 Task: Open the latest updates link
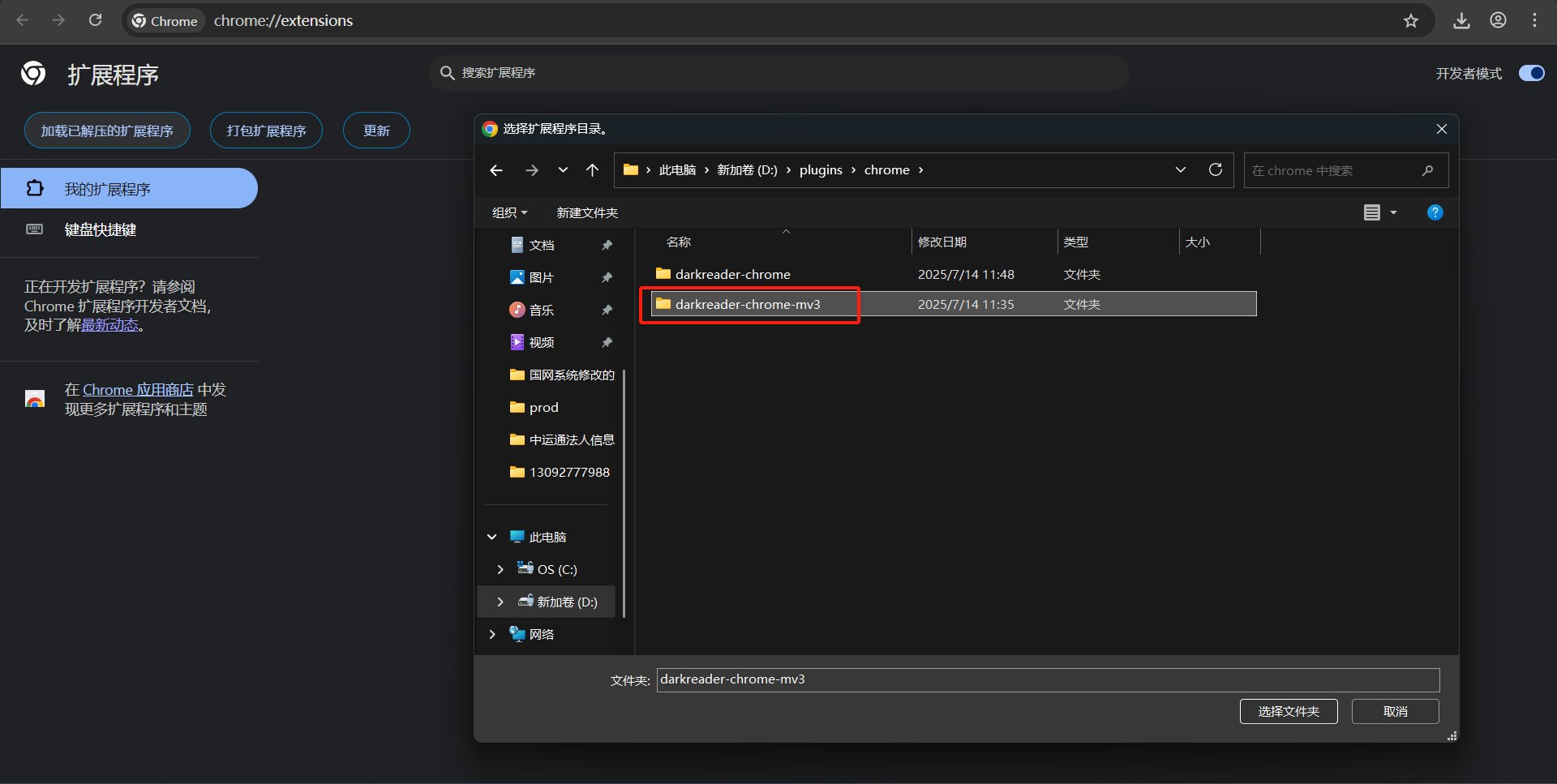109,325
